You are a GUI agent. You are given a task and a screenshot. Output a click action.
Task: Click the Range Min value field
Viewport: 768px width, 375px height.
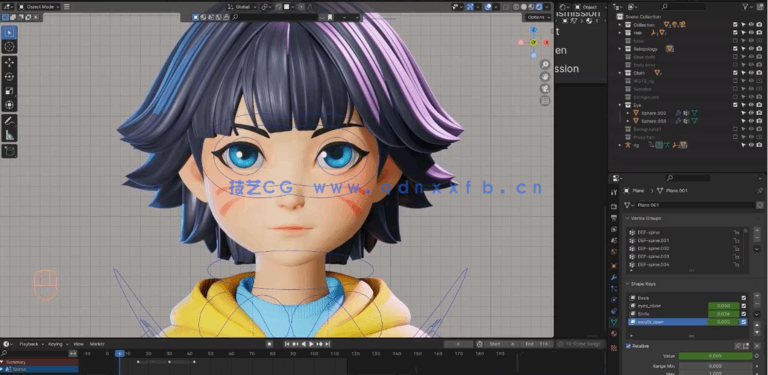pyautogui.click(x=715, y=366)
